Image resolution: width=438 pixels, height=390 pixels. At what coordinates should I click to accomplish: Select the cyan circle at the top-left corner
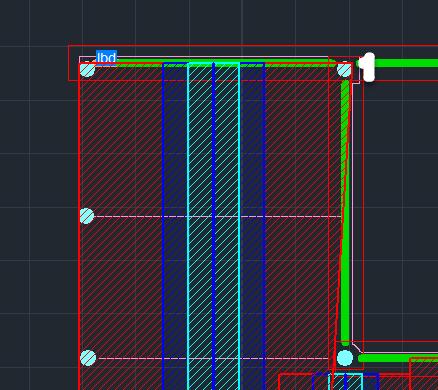pyautogui.click(x=87, y=70)
